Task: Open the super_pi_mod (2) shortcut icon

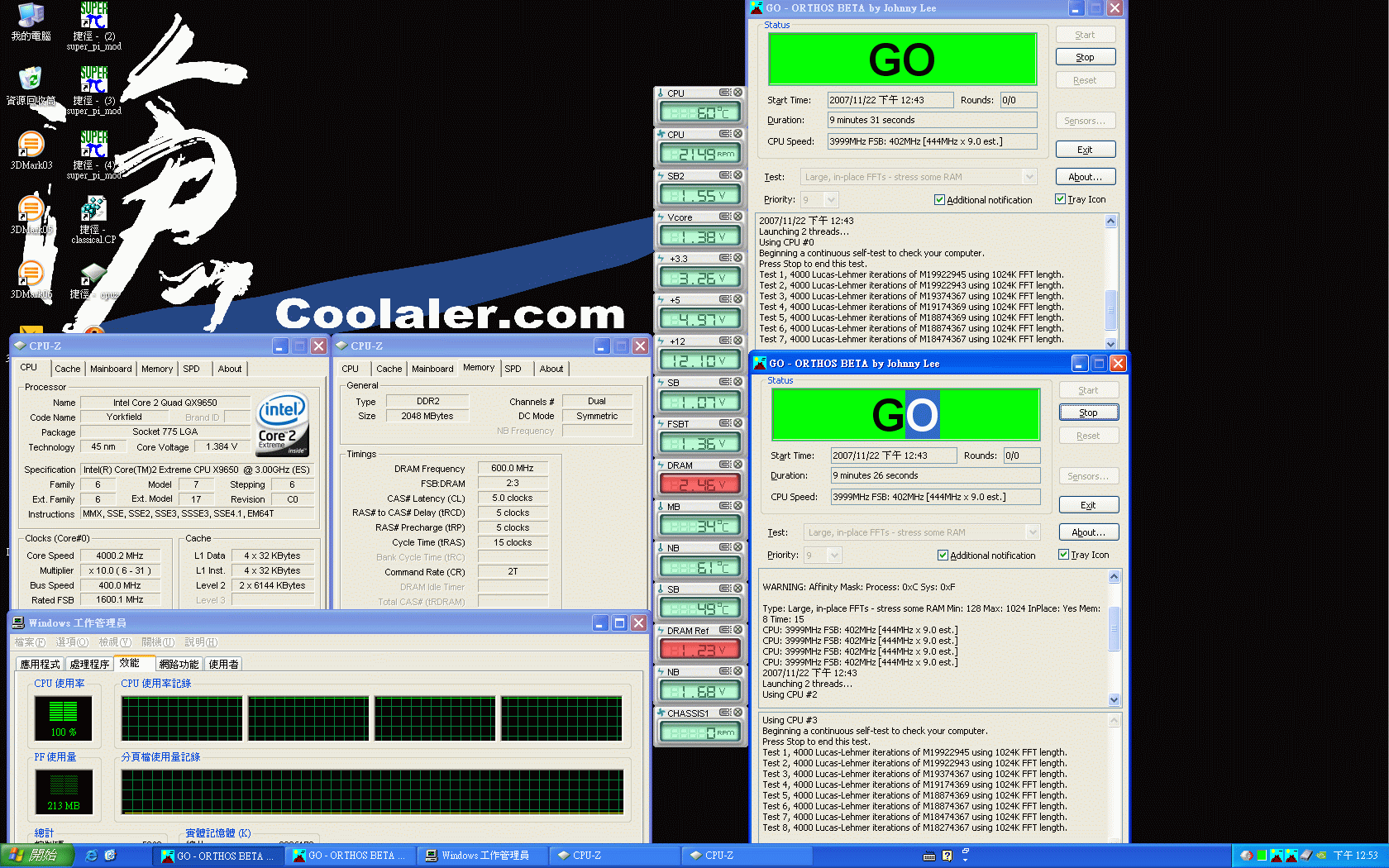Action: [x=94, y=26]
